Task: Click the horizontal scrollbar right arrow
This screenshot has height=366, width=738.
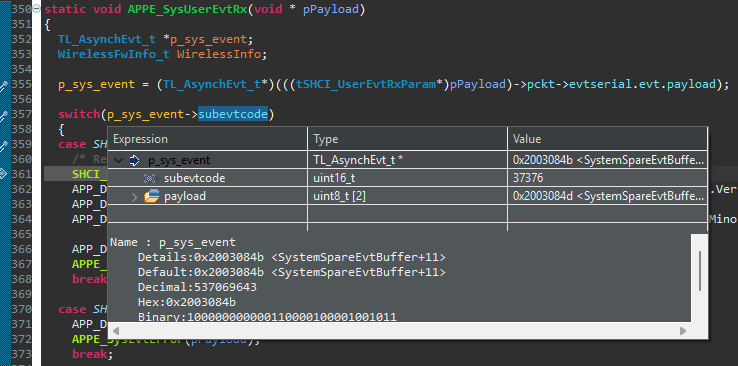Action: click(x=682, y=331)
